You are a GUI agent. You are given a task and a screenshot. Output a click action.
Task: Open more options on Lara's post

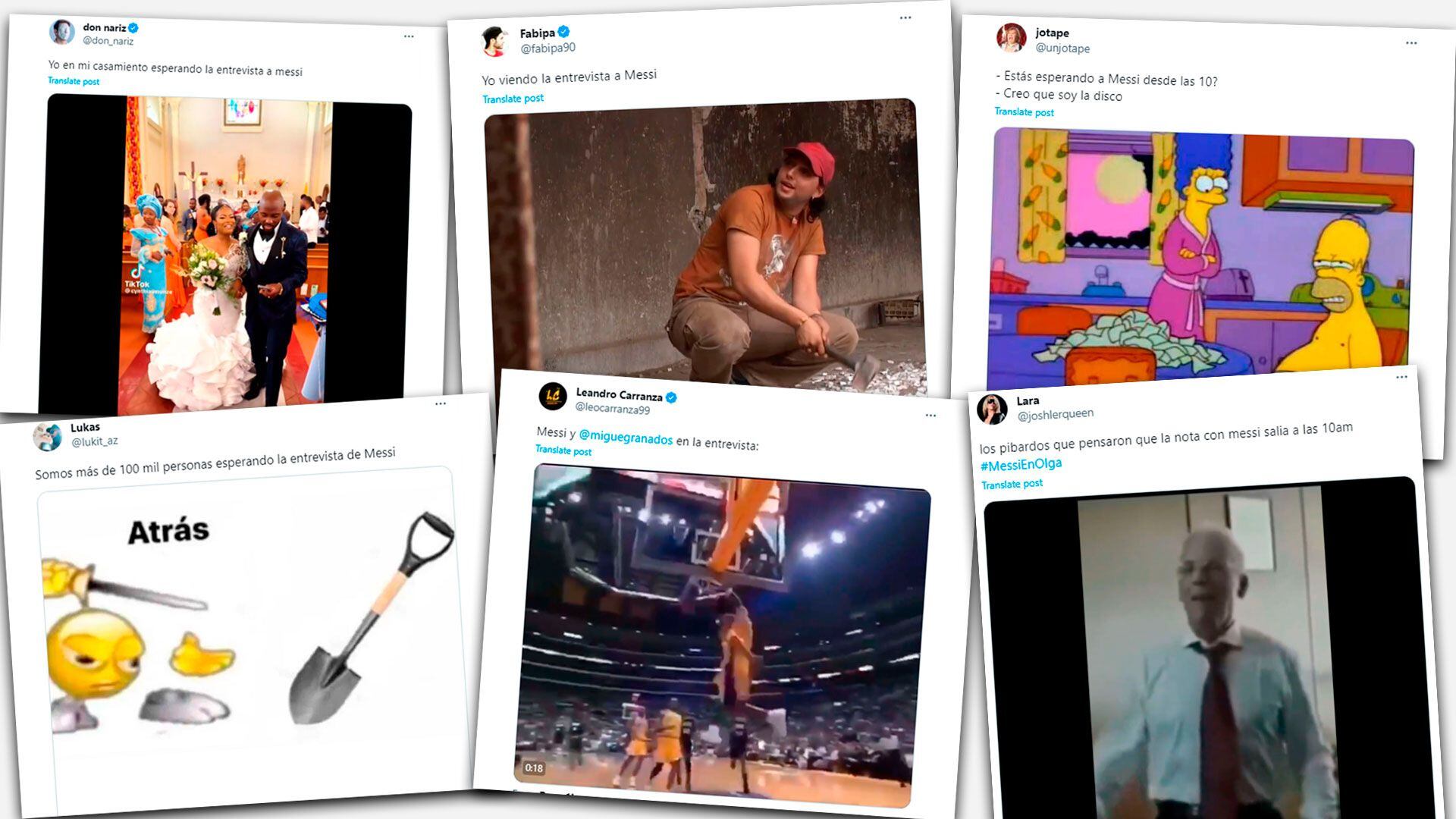1401,377
